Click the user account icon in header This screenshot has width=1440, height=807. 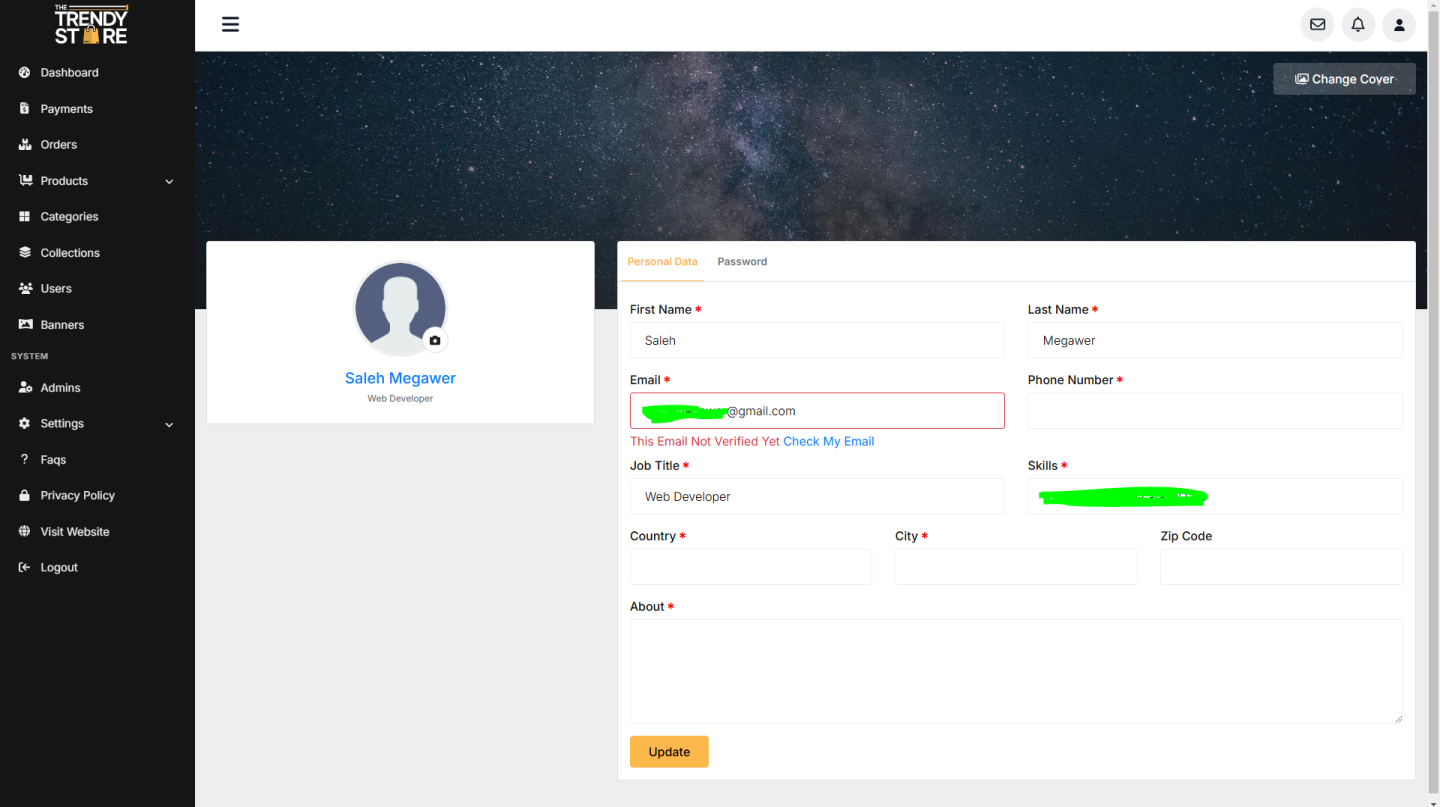point(1399,25)
